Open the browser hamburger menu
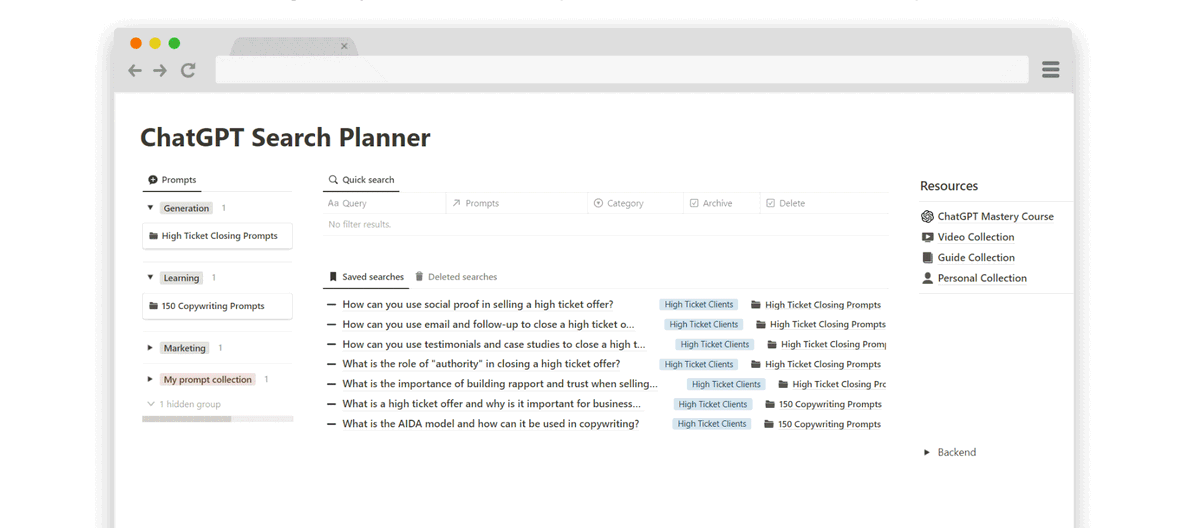This screenshot has height=528, width=1200. coord(1050,70)
